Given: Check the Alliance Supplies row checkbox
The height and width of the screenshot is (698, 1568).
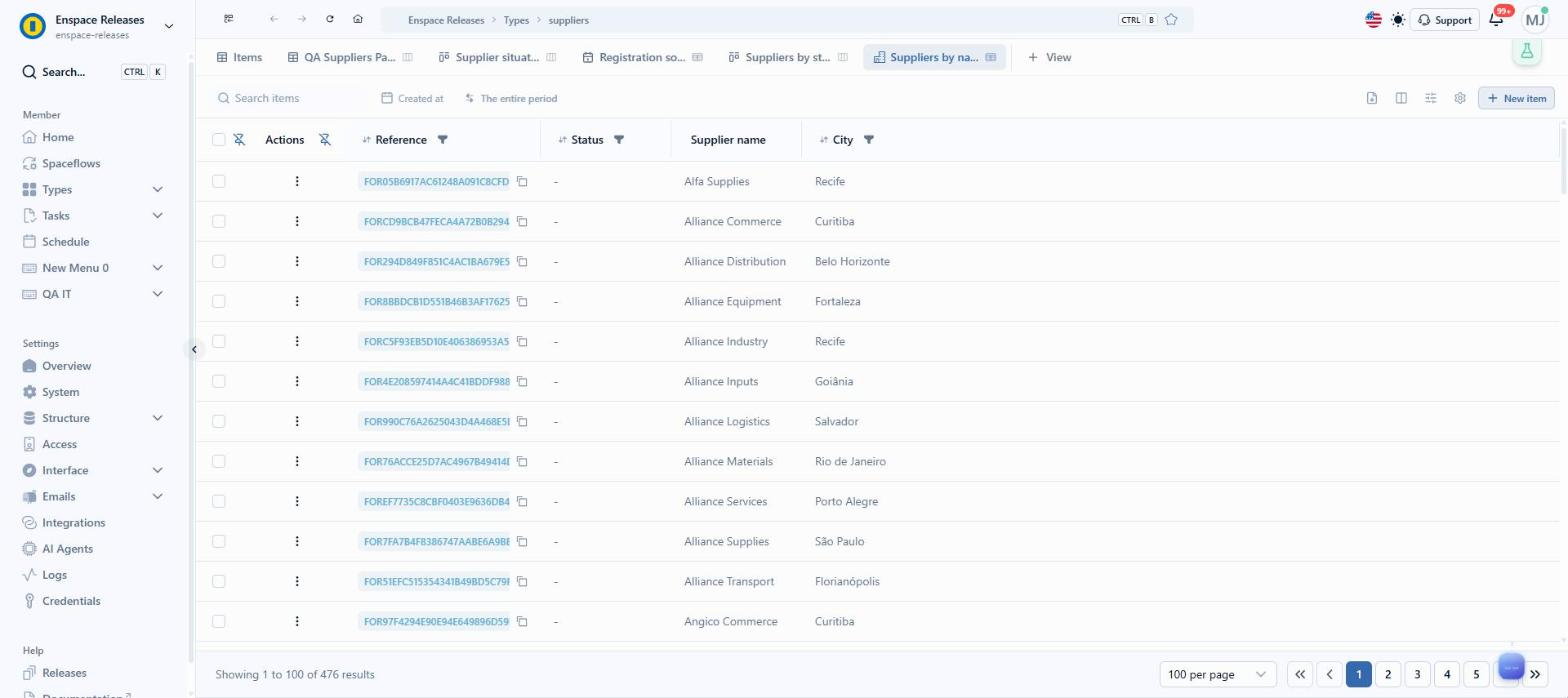Looking at the screenshot, I should [x=219, y=541].
